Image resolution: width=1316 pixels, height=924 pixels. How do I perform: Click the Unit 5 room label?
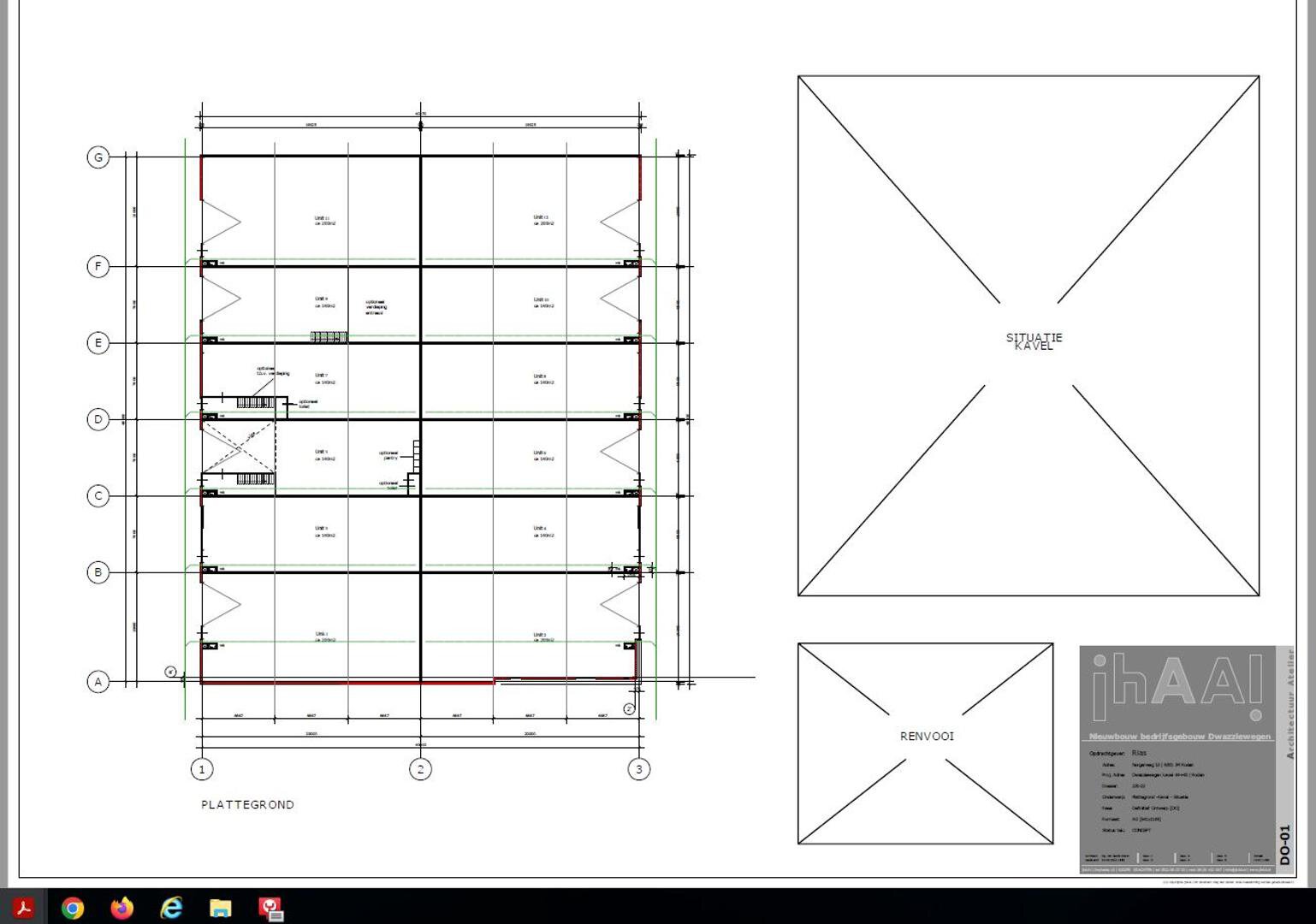[324, 455]
